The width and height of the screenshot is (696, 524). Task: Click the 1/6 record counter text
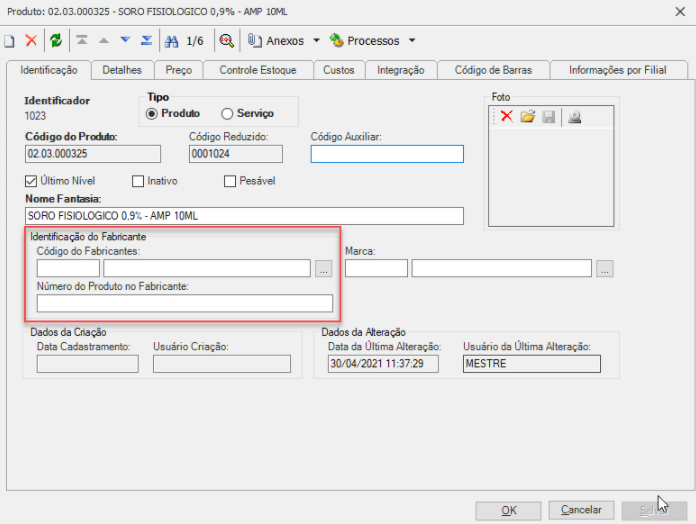[x=195, y=41]
